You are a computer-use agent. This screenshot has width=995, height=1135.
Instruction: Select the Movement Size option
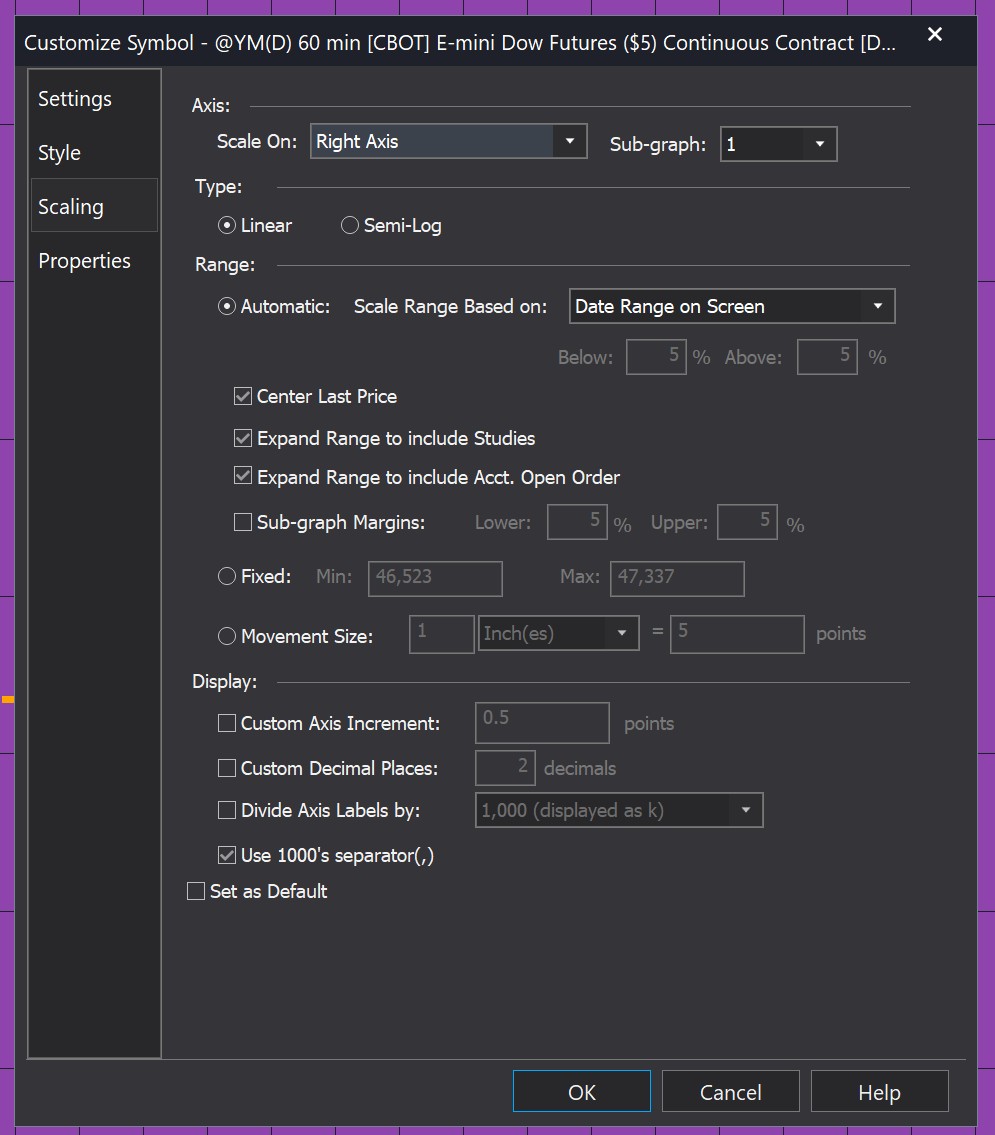[x=225, y=637]
